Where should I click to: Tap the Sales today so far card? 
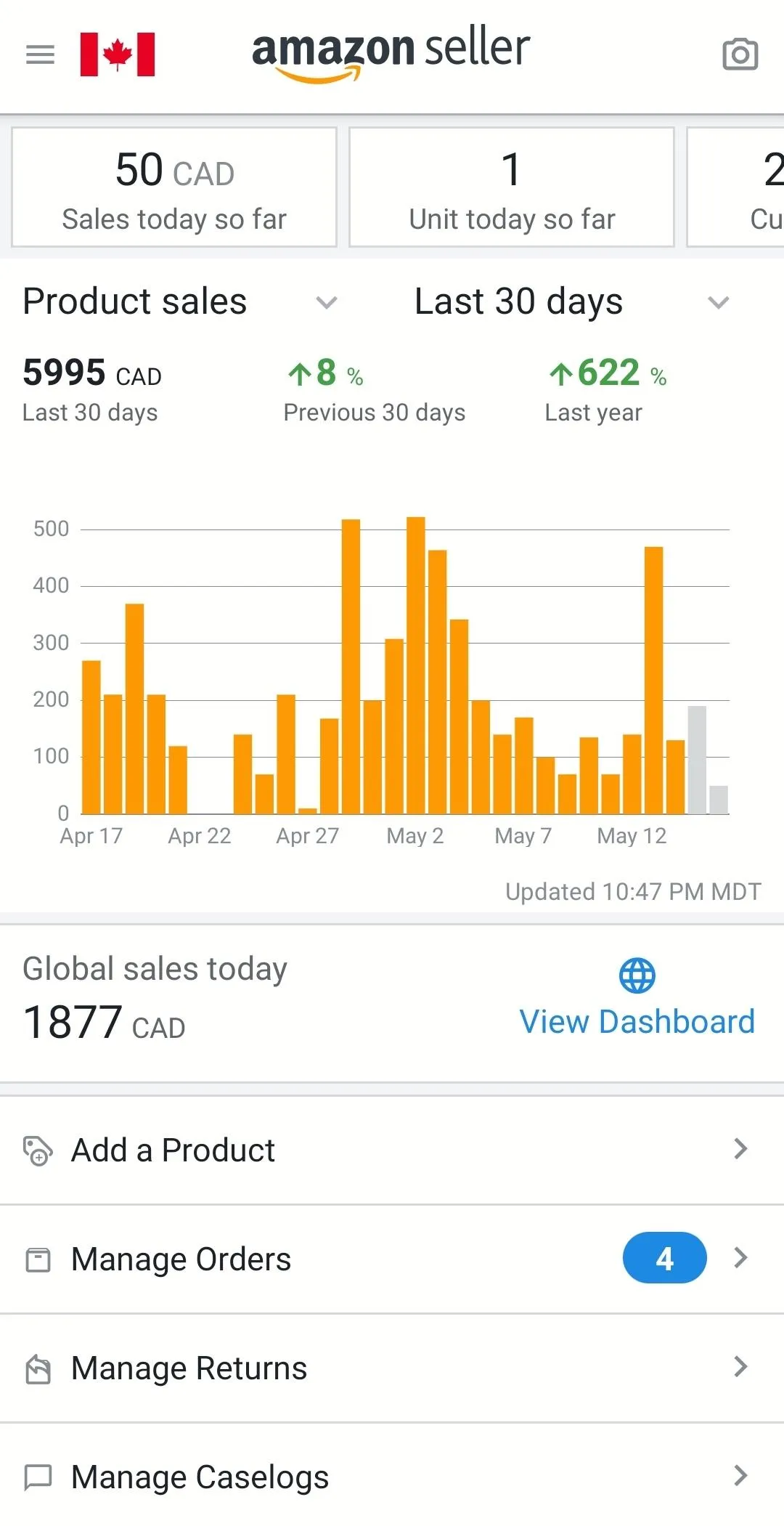174,187
